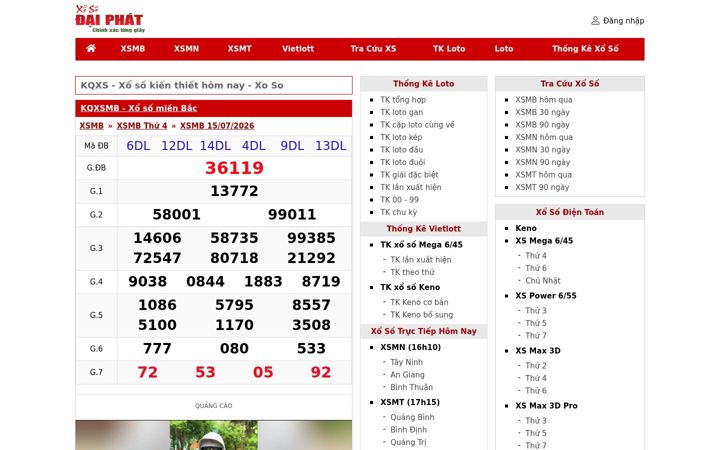Open XS Max 3D Pro link
The width and height of the screenshot is (720, 450).
click(x=546, y=406)
